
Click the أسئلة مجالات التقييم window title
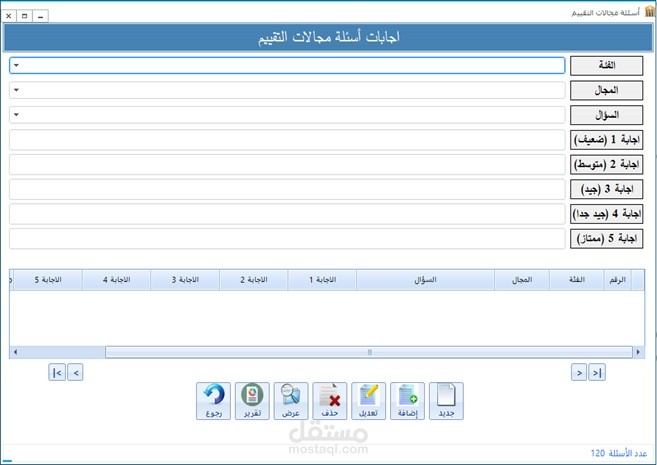click(x=605, y=13)
